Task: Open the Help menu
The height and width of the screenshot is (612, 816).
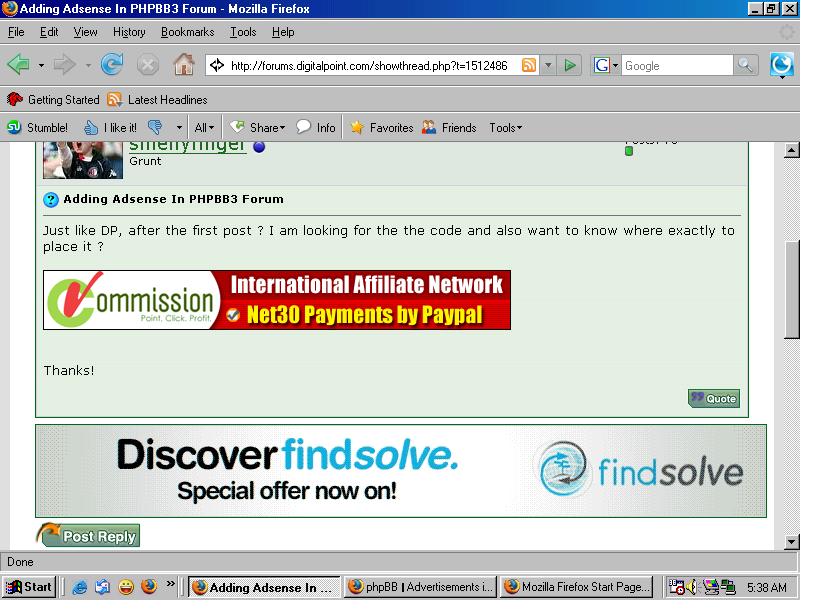Action: tap(283, 32)
